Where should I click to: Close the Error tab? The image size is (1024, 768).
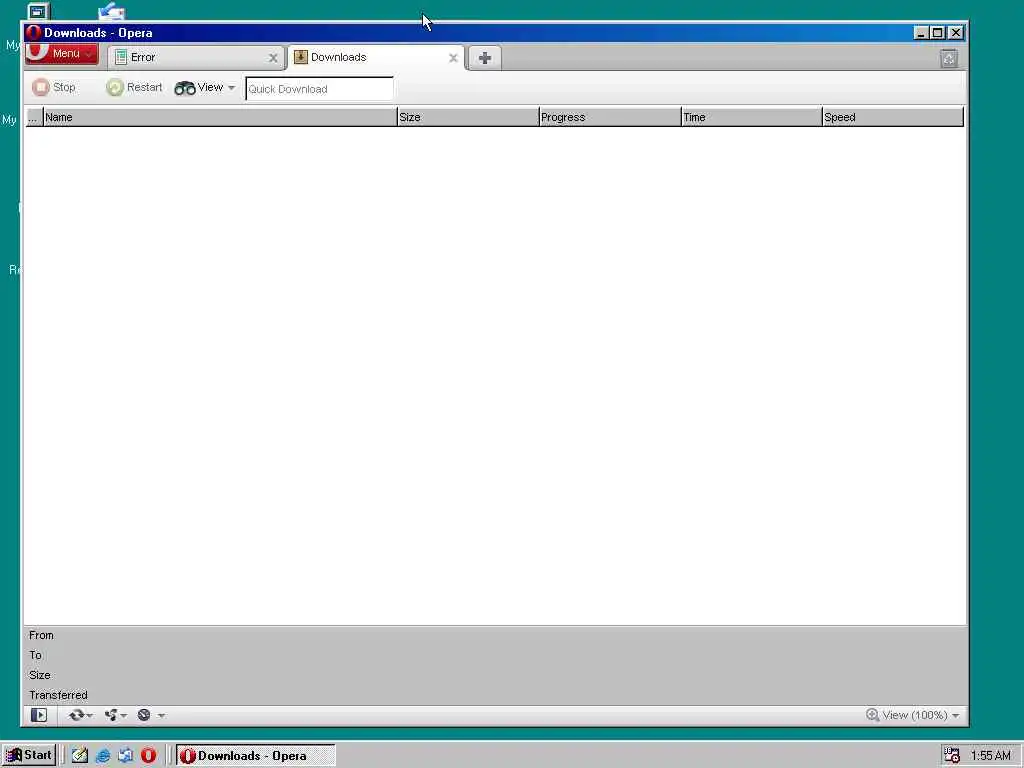pyautogui.click(x=273, y=58)
